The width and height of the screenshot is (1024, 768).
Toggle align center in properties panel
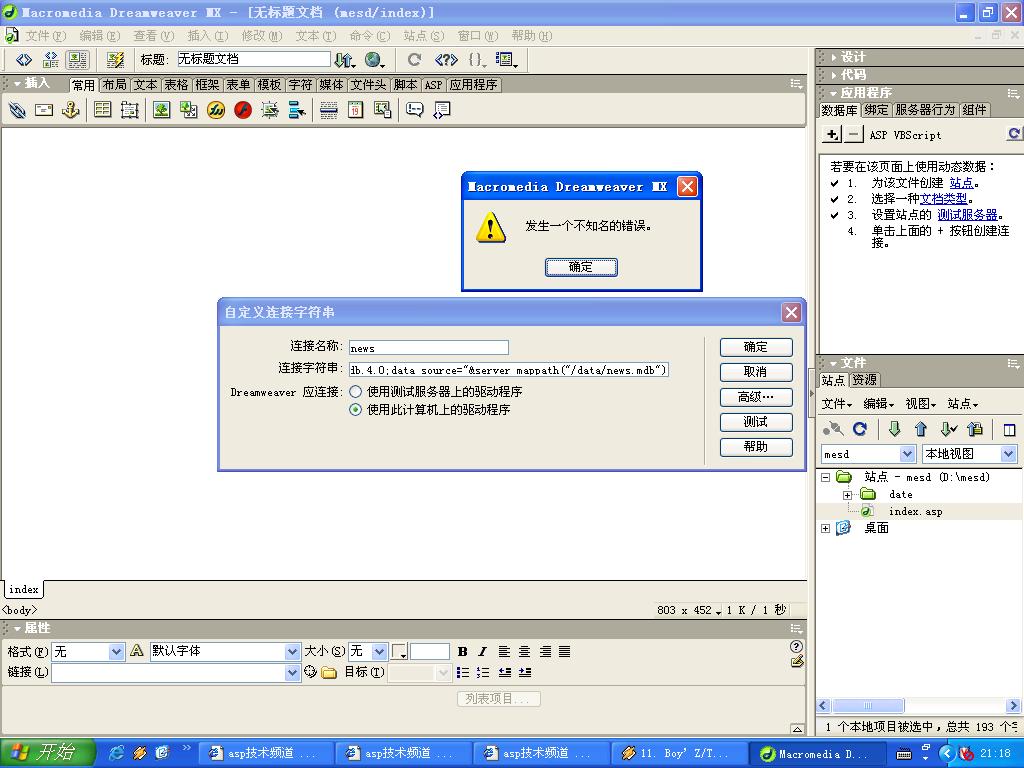pyautogui.click(x=524, y=651)
